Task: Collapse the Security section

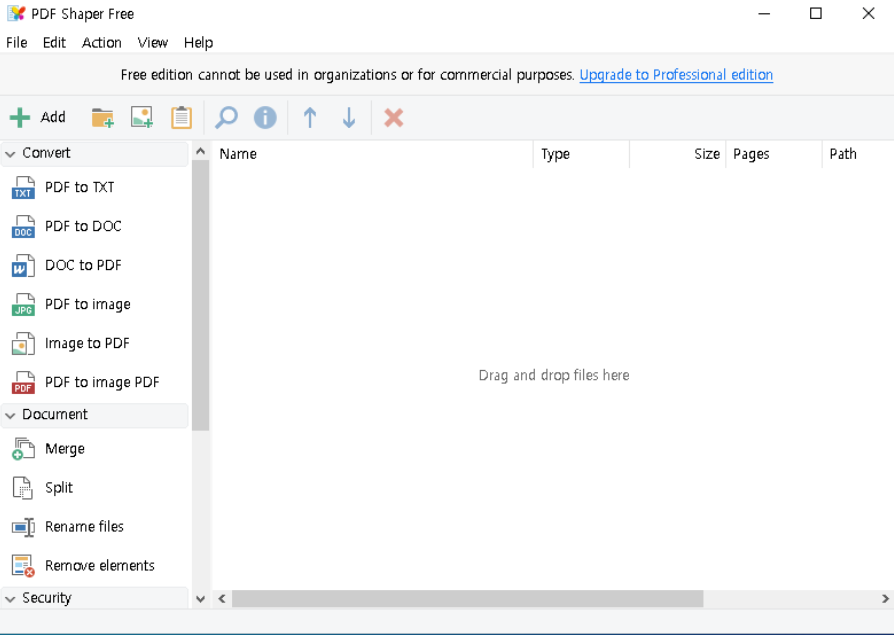Action: coord(10,599)
